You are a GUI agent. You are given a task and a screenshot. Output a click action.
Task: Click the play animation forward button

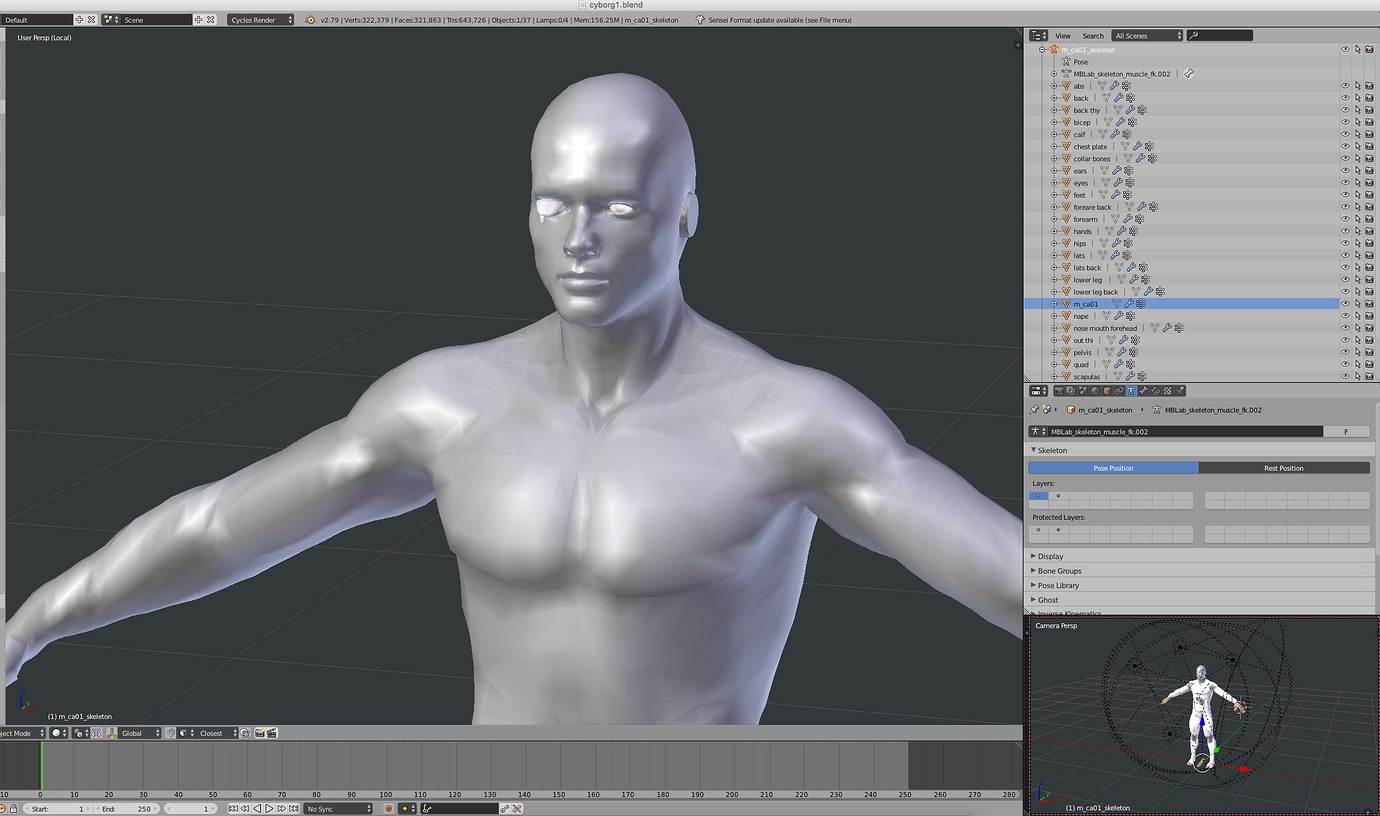click(269, 808)
